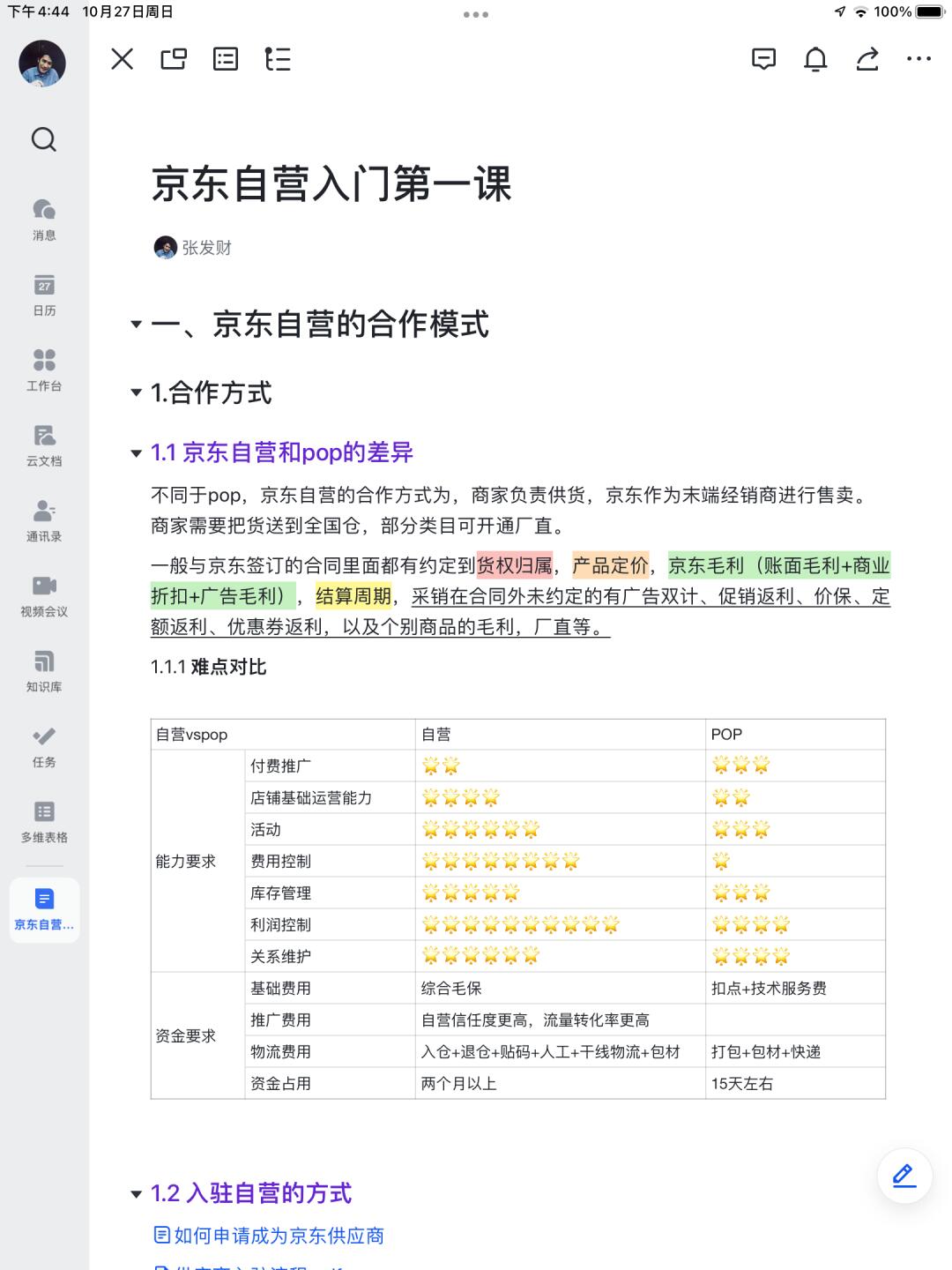Select the 综合毛保 table cell
This screenshot has height=1270, width=952.
(561, 988)
